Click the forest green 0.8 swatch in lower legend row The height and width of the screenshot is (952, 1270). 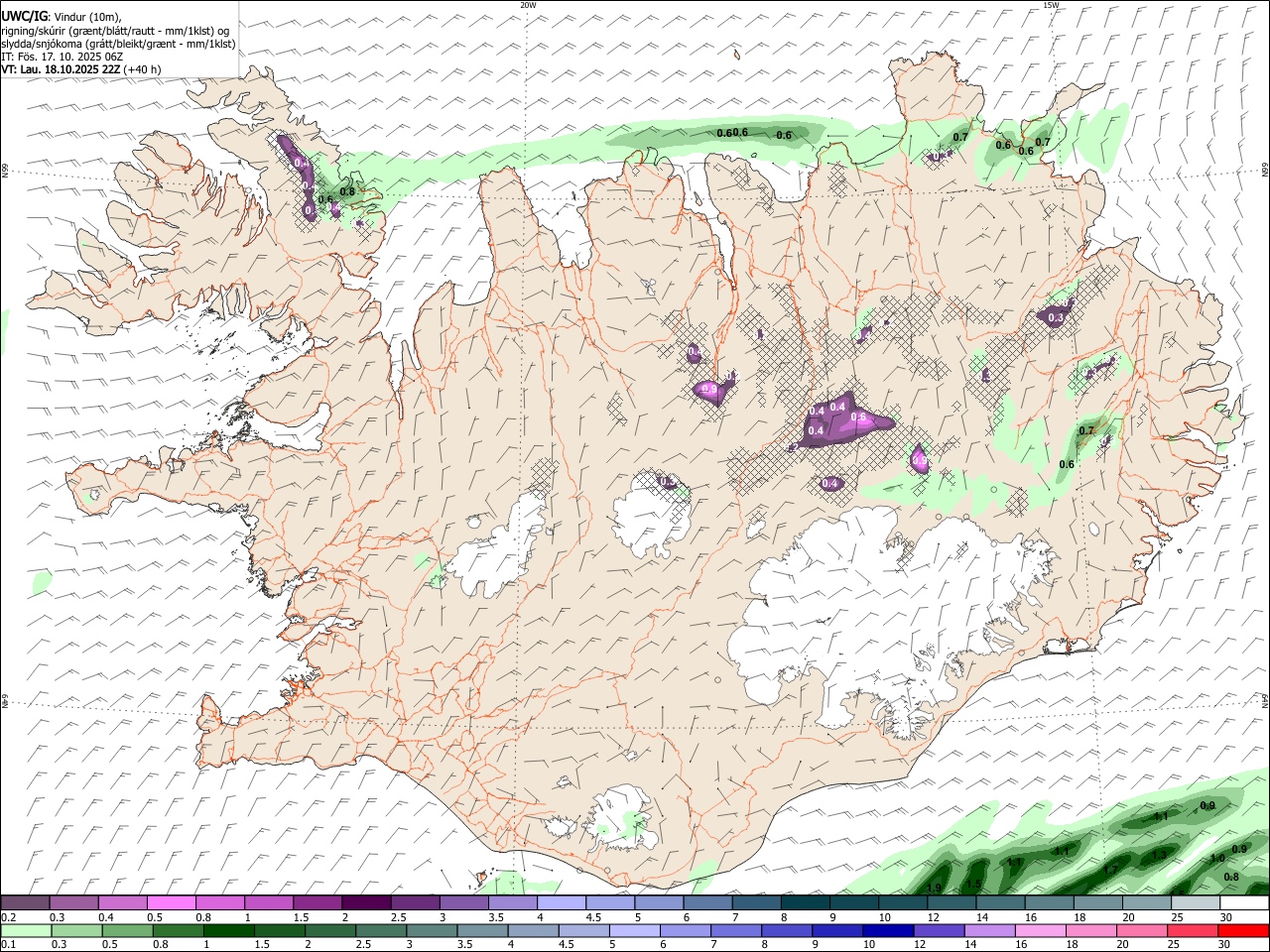point(179,930)
